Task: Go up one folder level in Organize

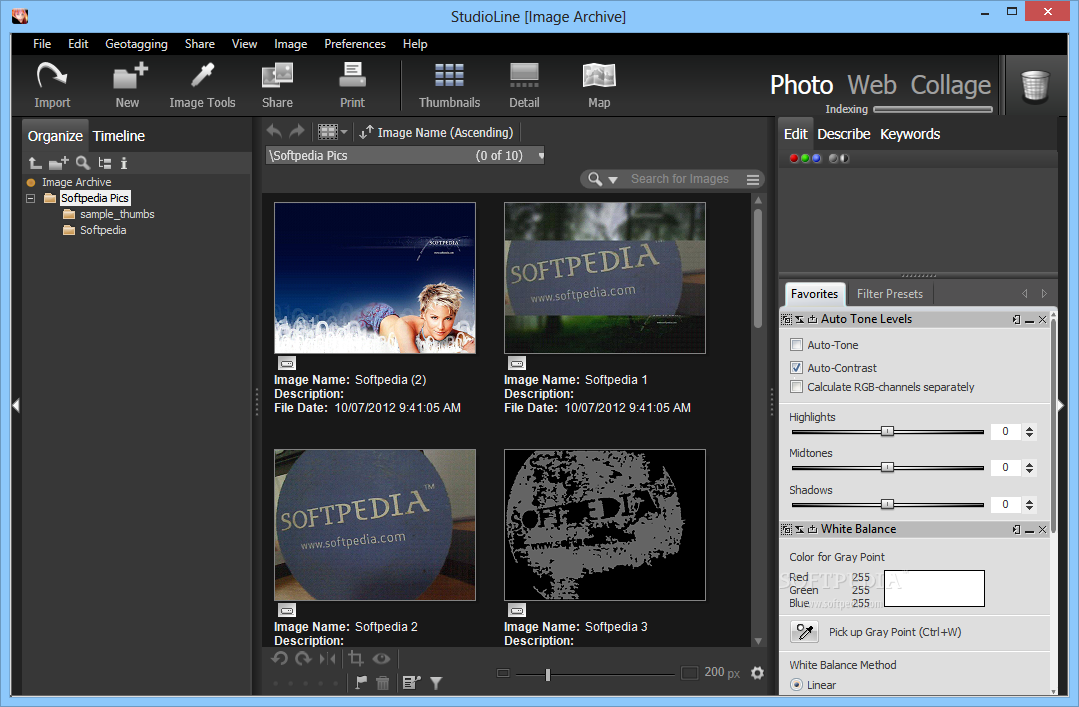Action: (x=35, y=163)
